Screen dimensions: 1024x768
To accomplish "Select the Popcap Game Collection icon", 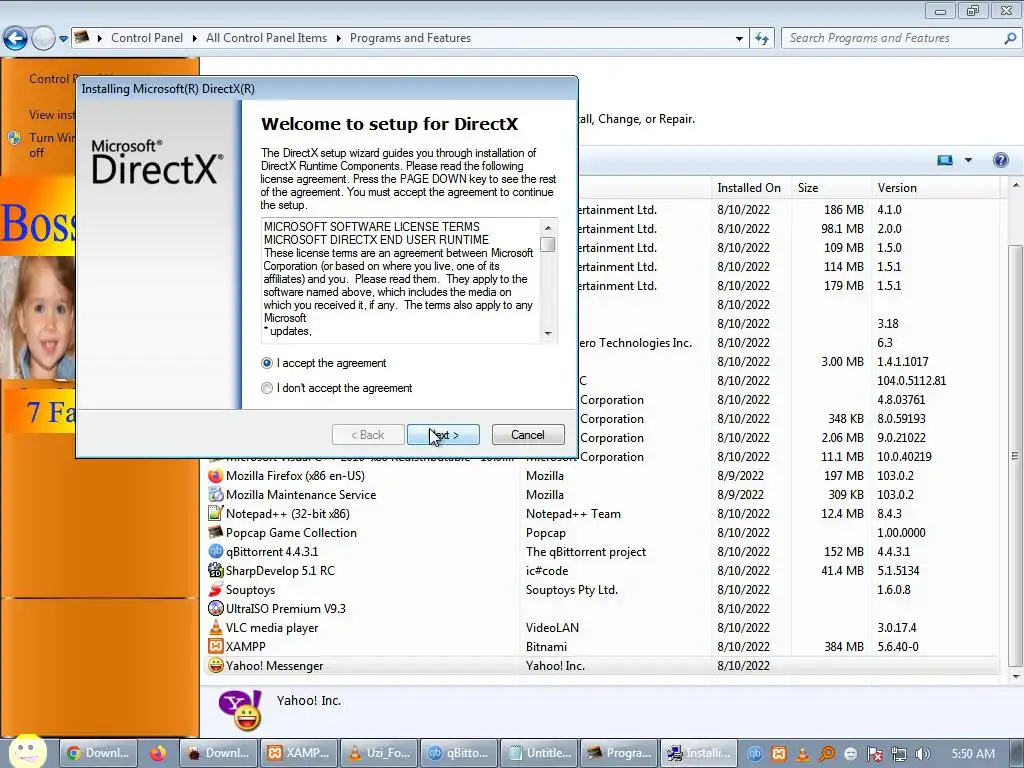I will click(216, 532).
